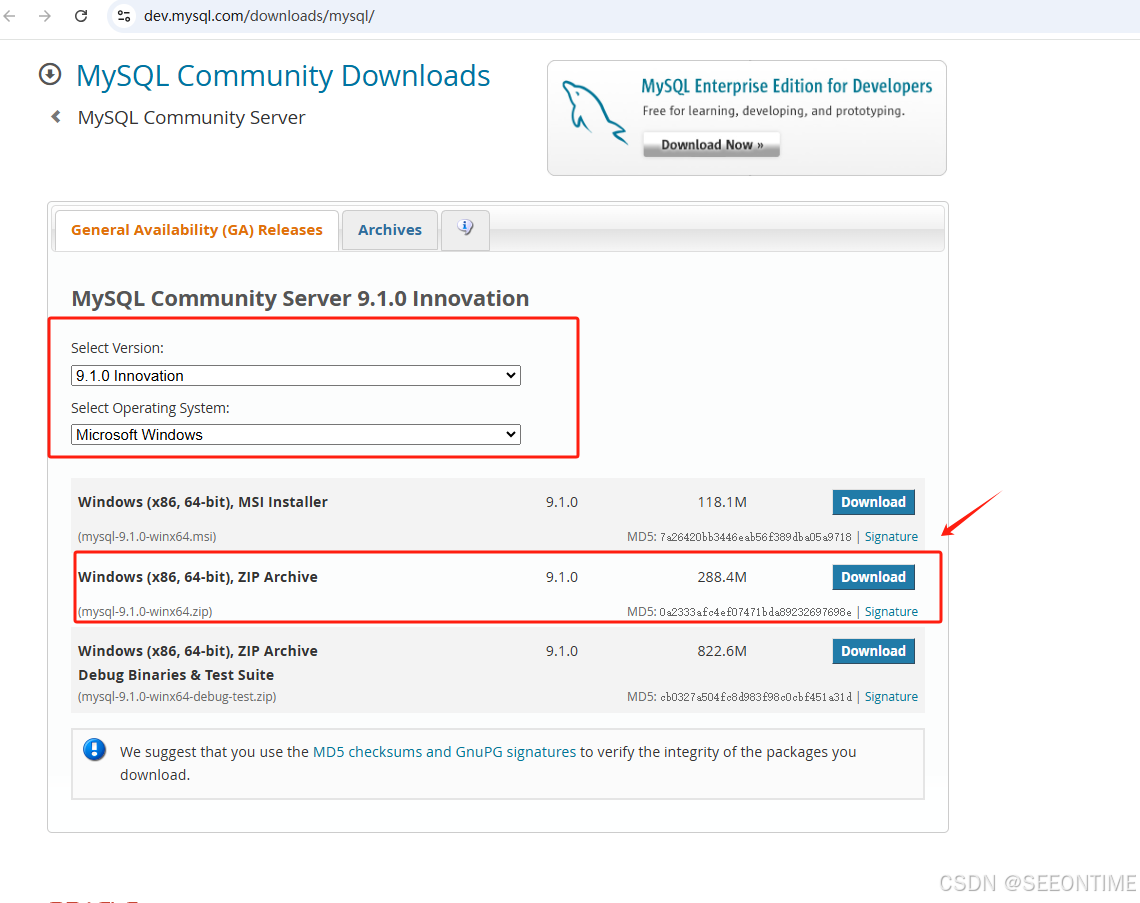Download the Debug Binaries & Test Suite ZIP
This screenshot has width=1140, height=903.
pyautogui.click(x=873, y=651)
